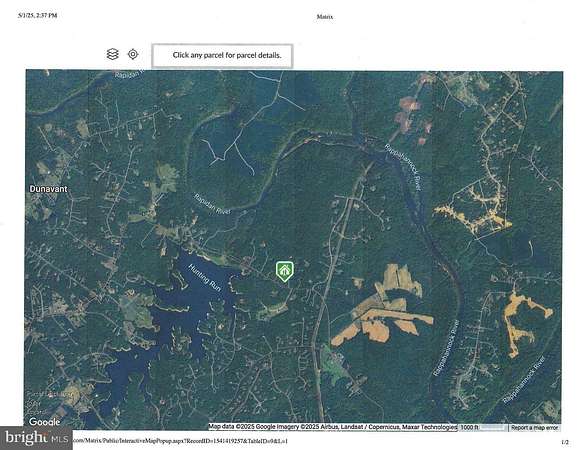Image resolution: width=583 pixels, height=450 pixels.
Task: Click the 'Click any parcel for parcel details' box
Action: point(222,56)
